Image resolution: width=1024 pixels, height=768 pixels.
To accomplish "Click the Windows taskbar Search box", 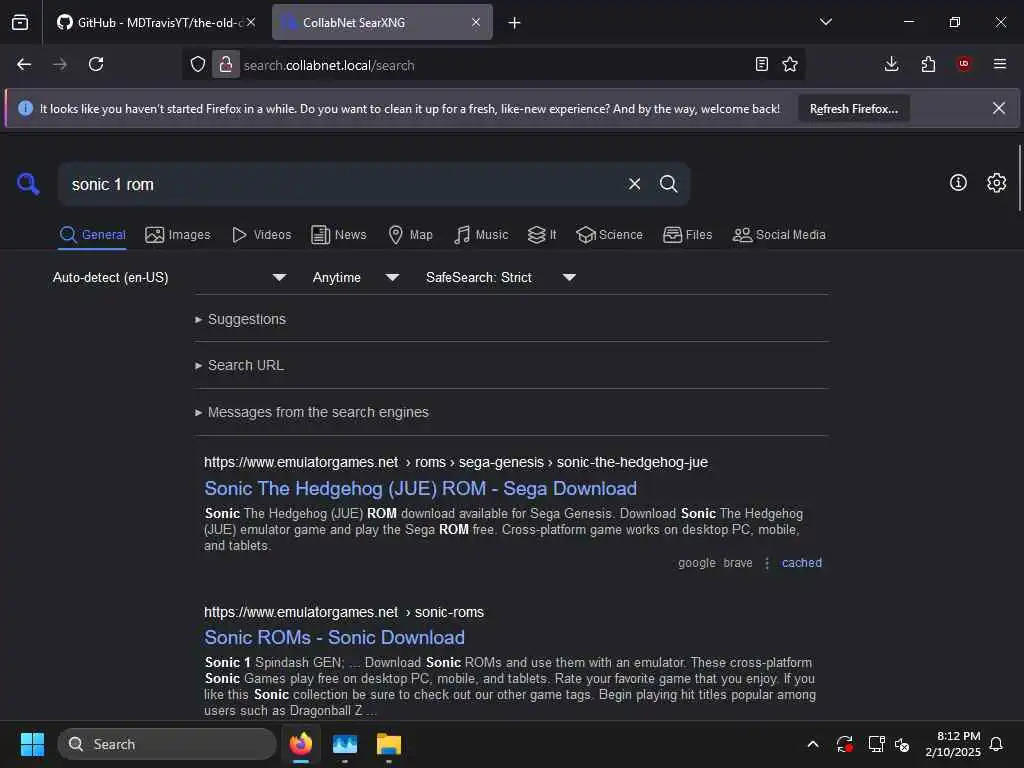I will point(167,744).
